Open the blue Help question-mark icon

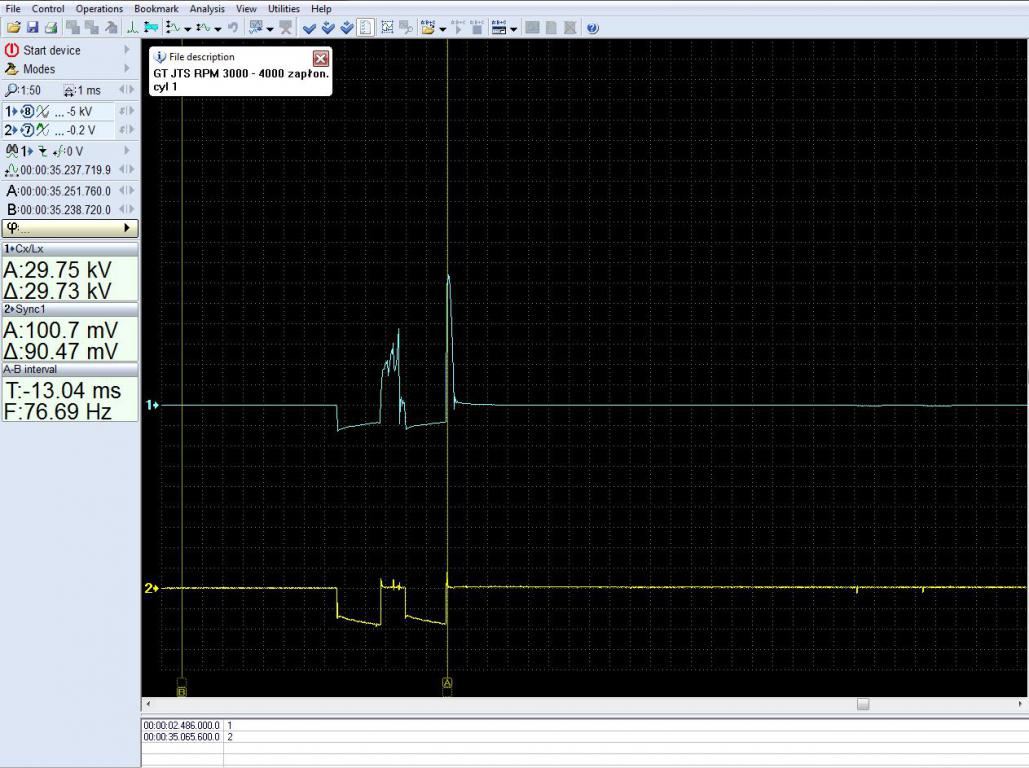pyautogui.click(x=593, y=28)
